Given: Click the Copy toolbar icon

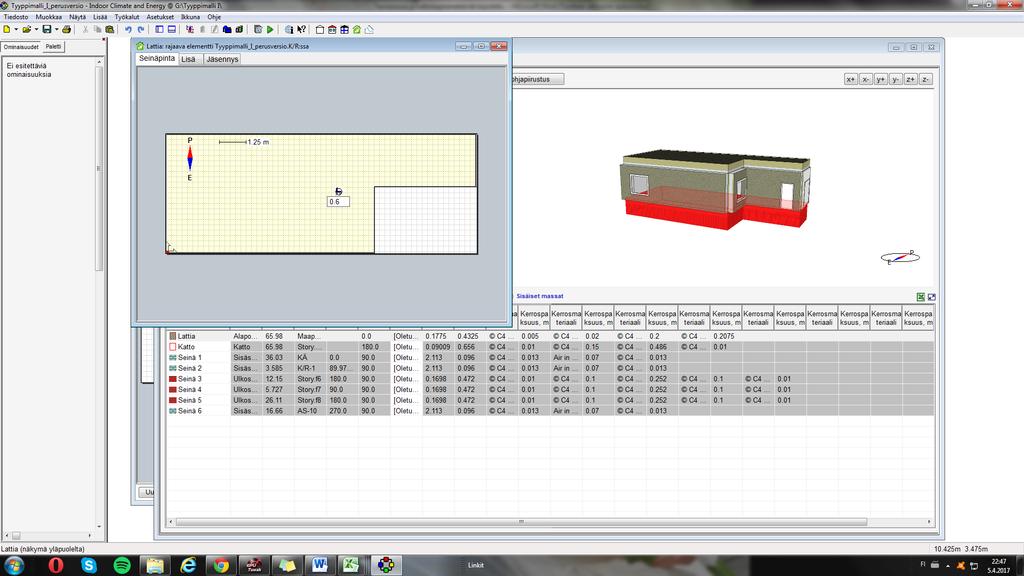Looking at the screenshot, I should click(x=97, y=29).
